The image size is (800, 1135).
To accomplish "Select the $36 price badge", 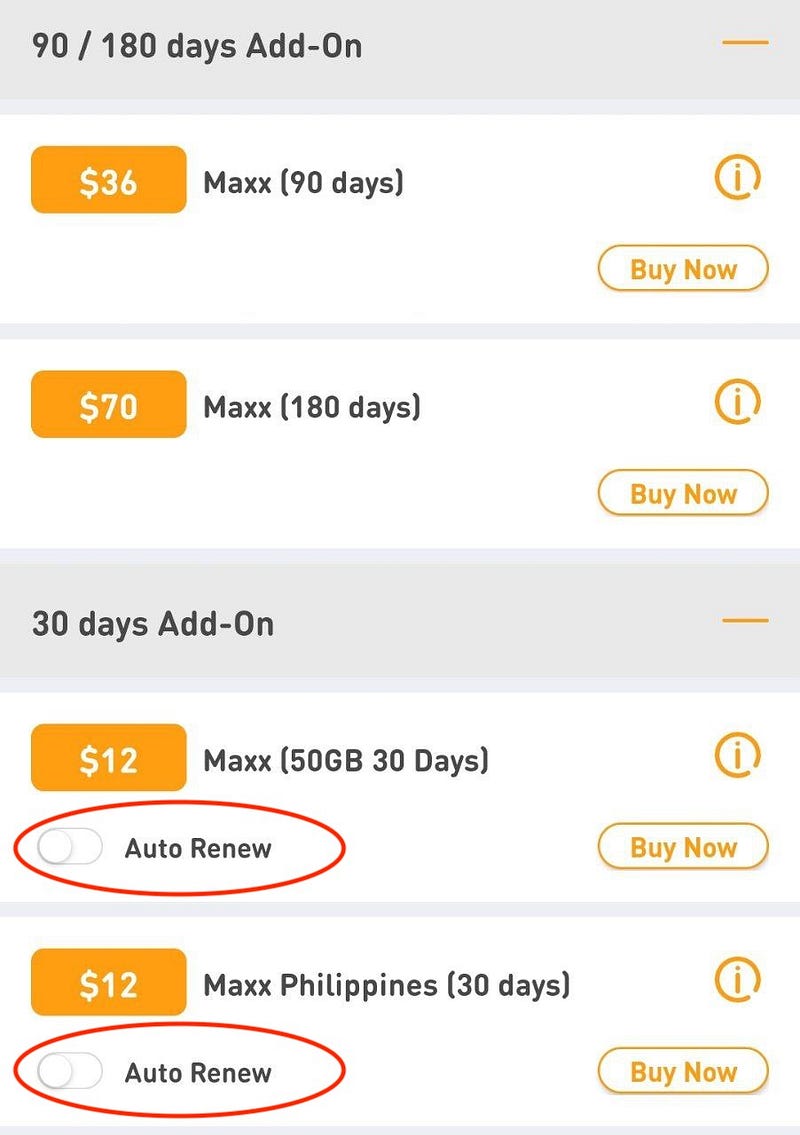I will click(x=109, y=180).
